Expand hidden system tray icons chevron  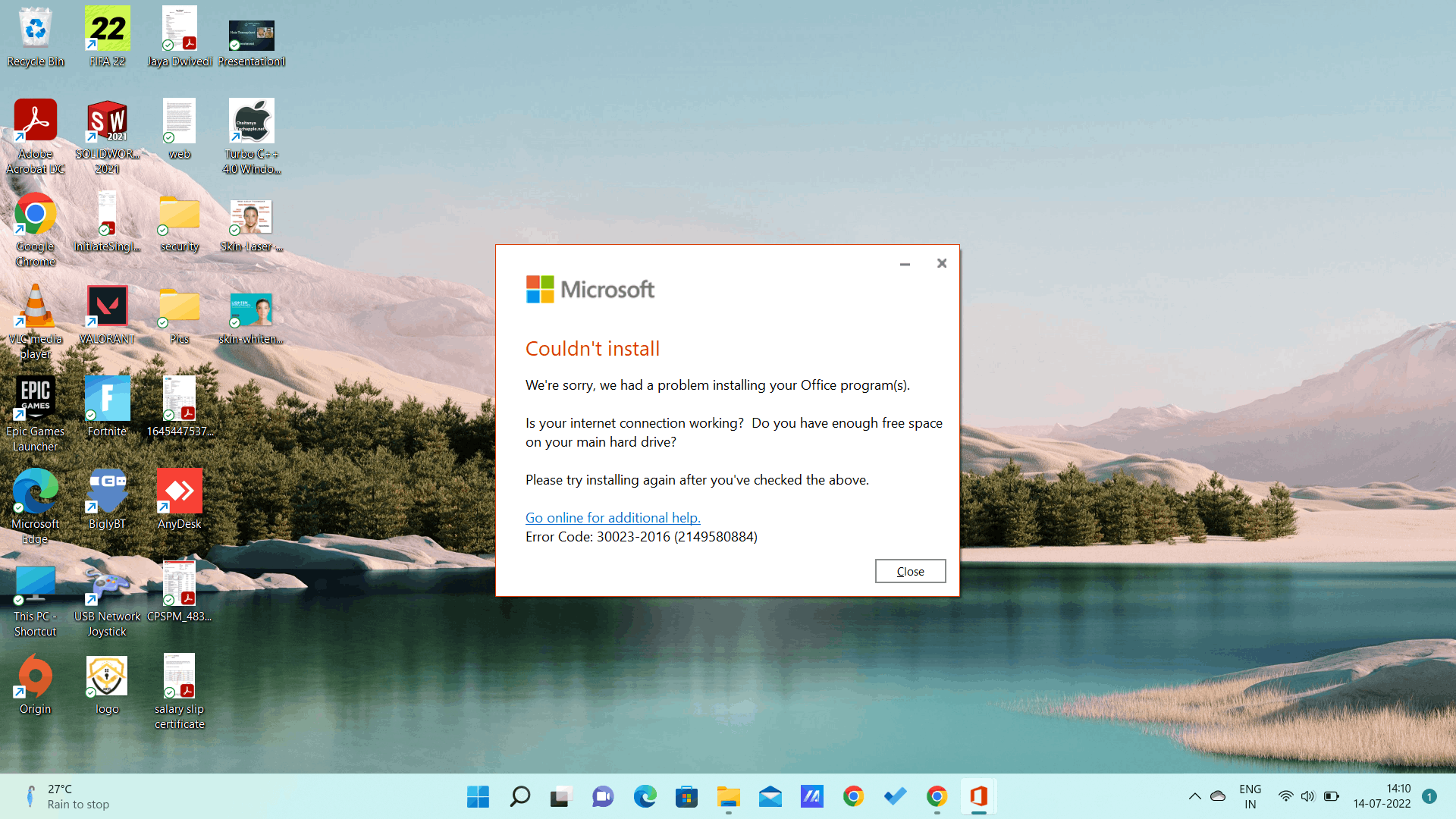point(1194,796)
